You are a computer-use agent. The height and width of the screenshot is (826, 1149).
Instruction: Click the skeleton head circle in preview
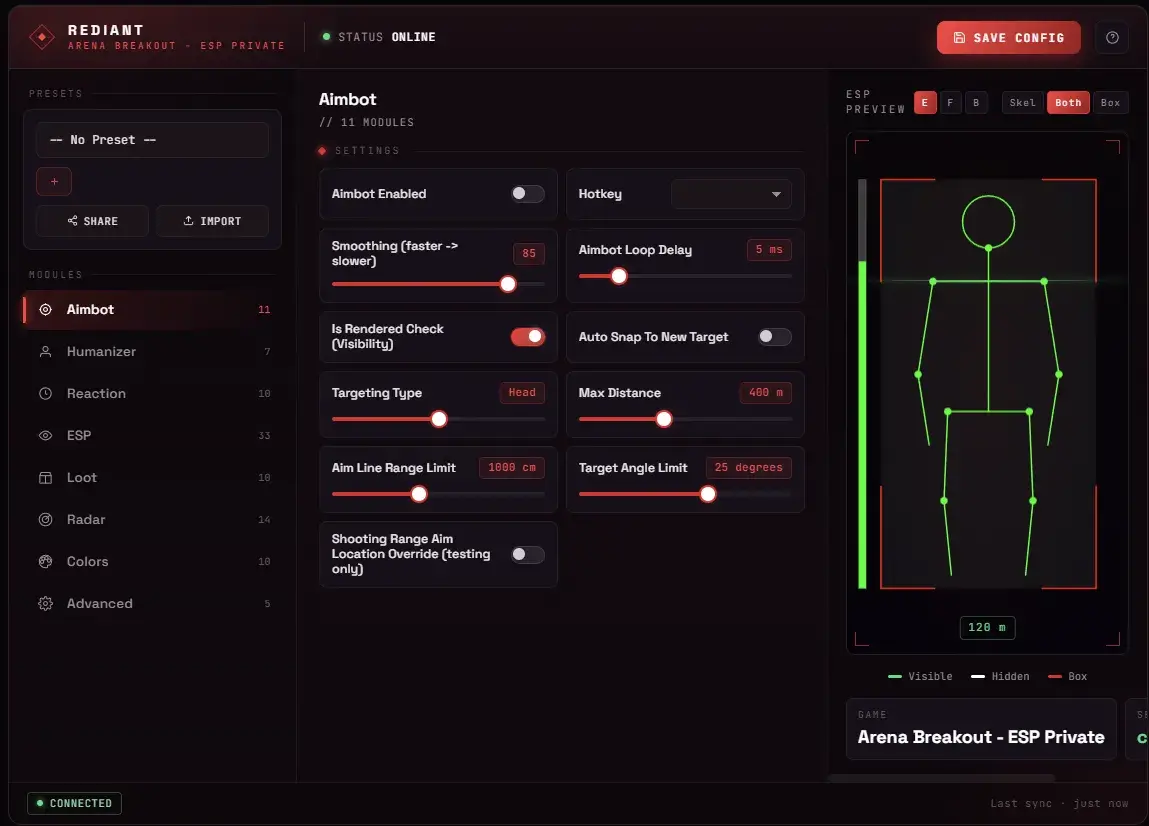click(x=988, y=221)
